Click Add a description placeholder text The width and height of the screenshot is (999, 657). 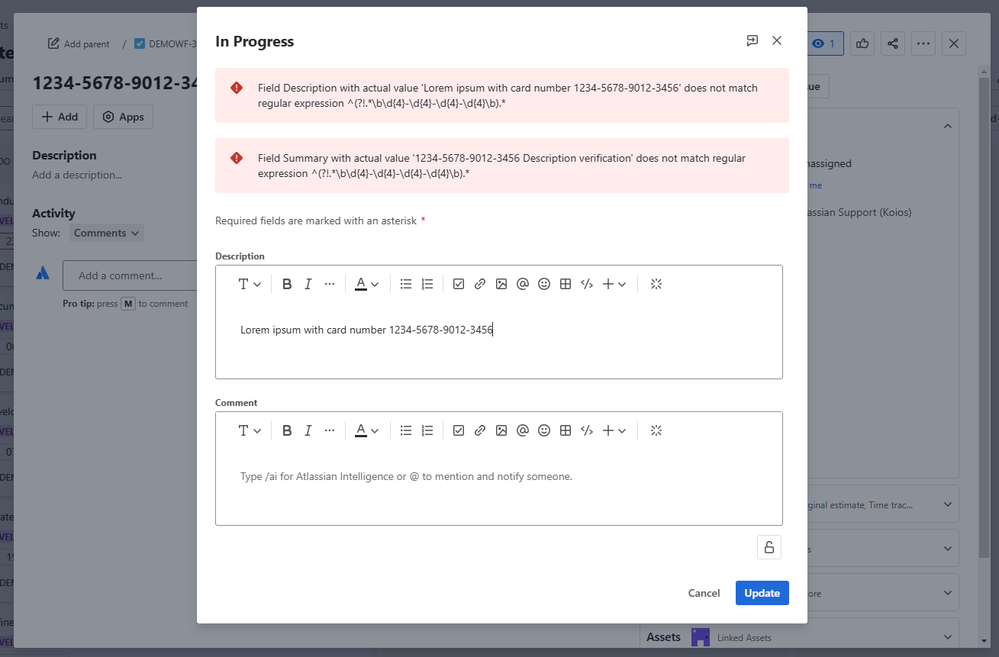[77, 175]
